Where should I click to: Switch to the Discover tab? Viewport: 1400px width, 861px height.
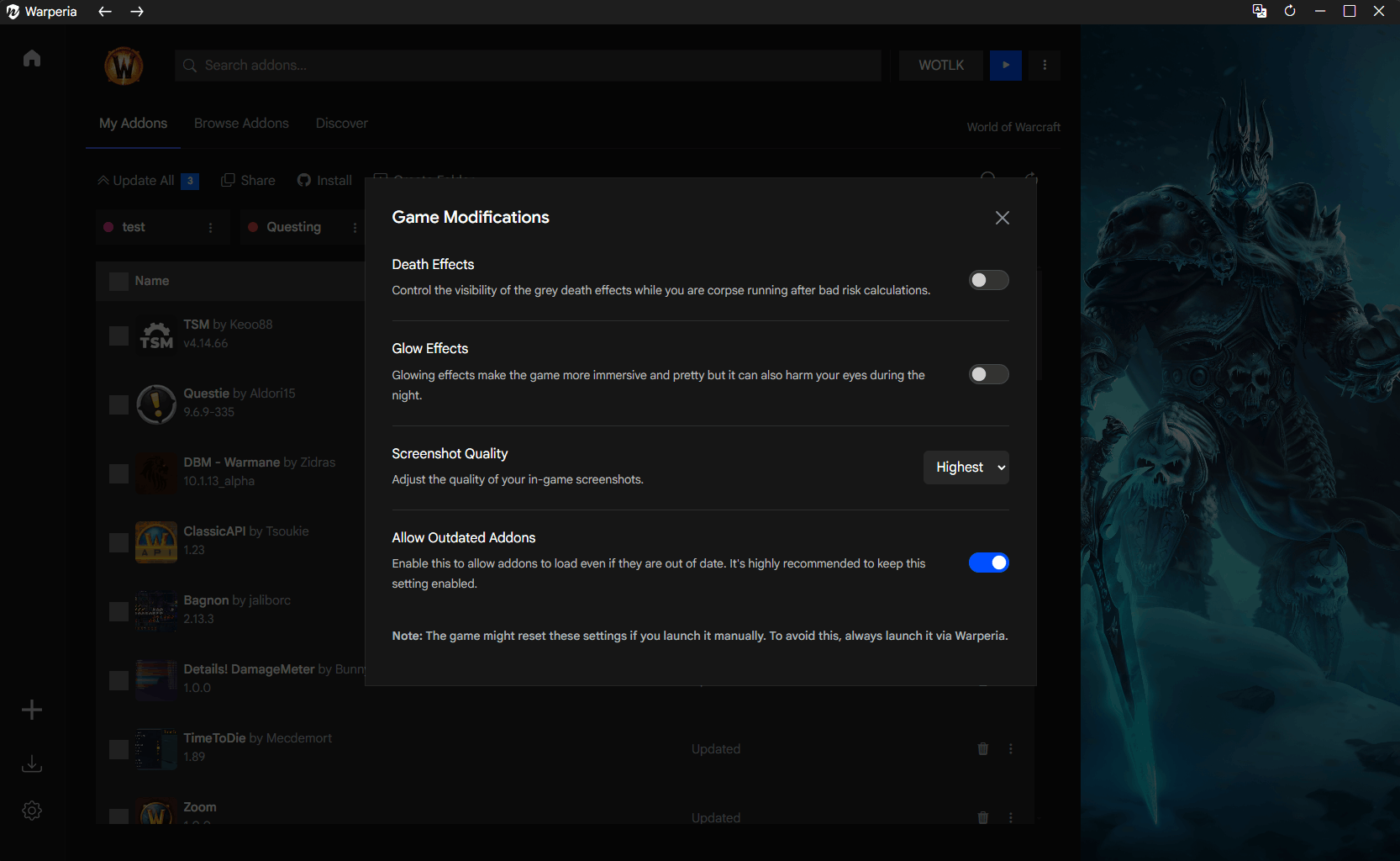(342, 124)
